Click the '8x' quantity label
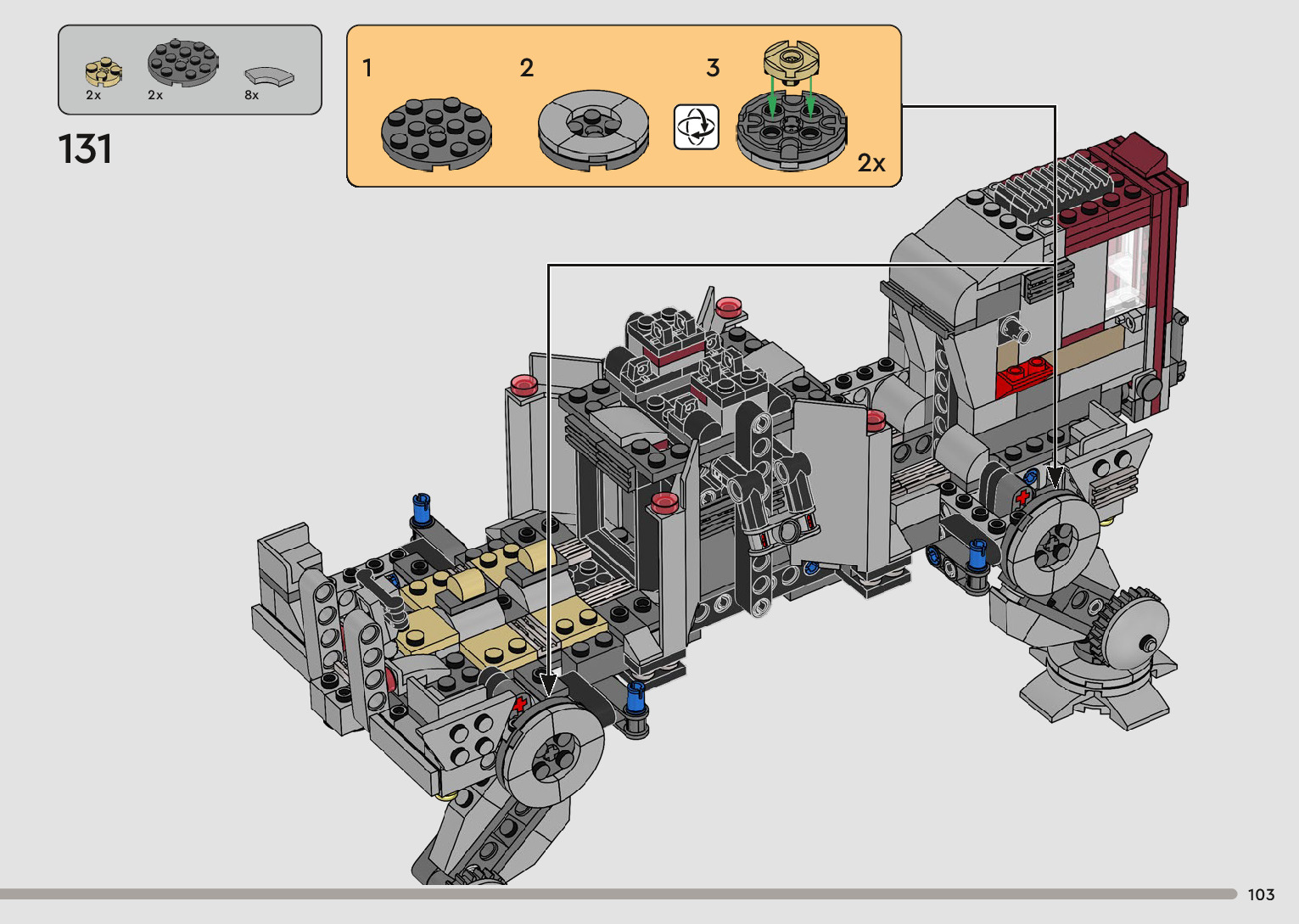This screenshot has width=1299, height=924. click(252, 95)
